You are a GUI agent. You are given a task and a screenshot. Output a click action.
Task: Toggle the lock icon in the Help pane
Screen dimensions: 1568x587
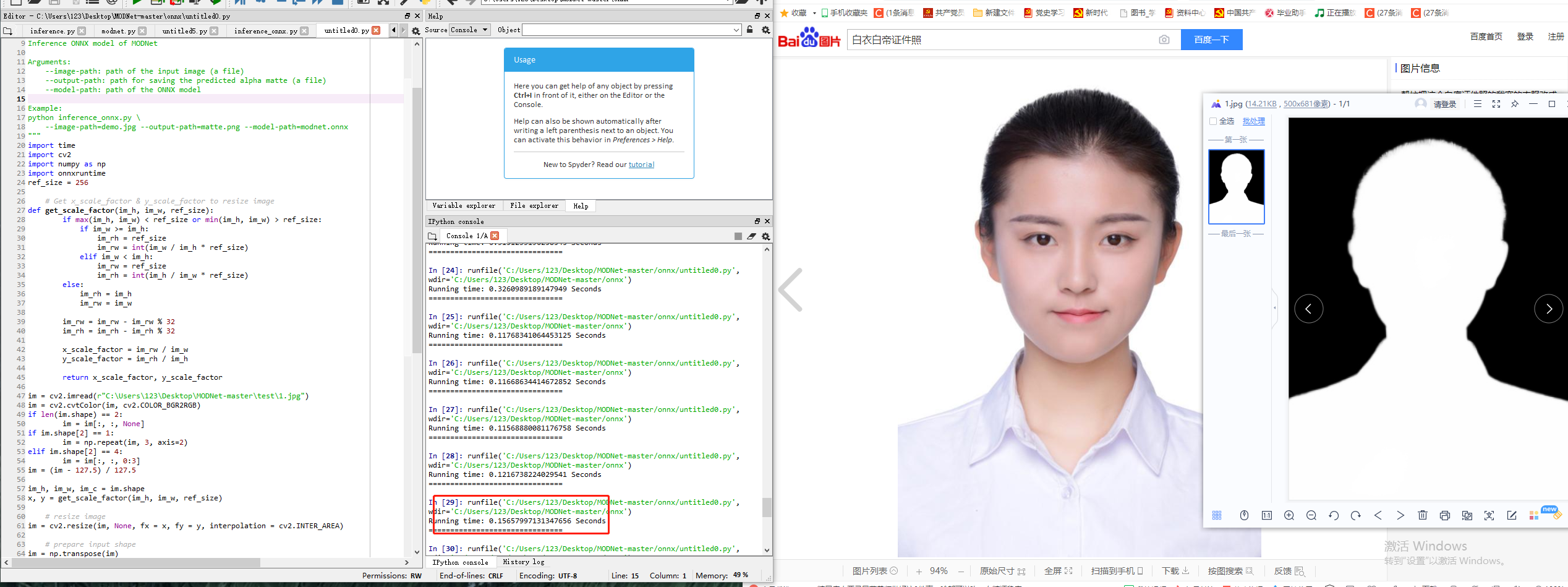750,29
